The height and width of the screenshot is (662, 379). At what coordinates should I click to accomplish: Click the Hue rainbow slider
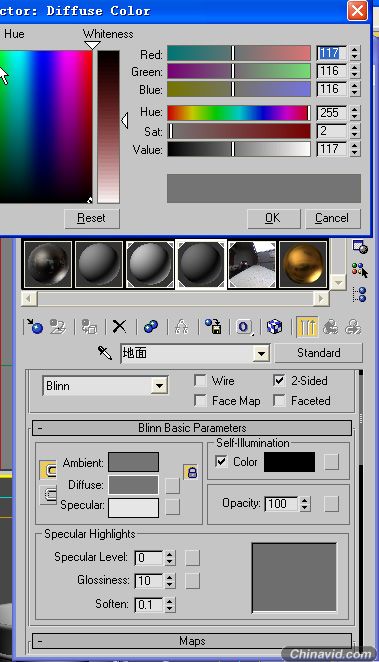click(x=239, y=113)
